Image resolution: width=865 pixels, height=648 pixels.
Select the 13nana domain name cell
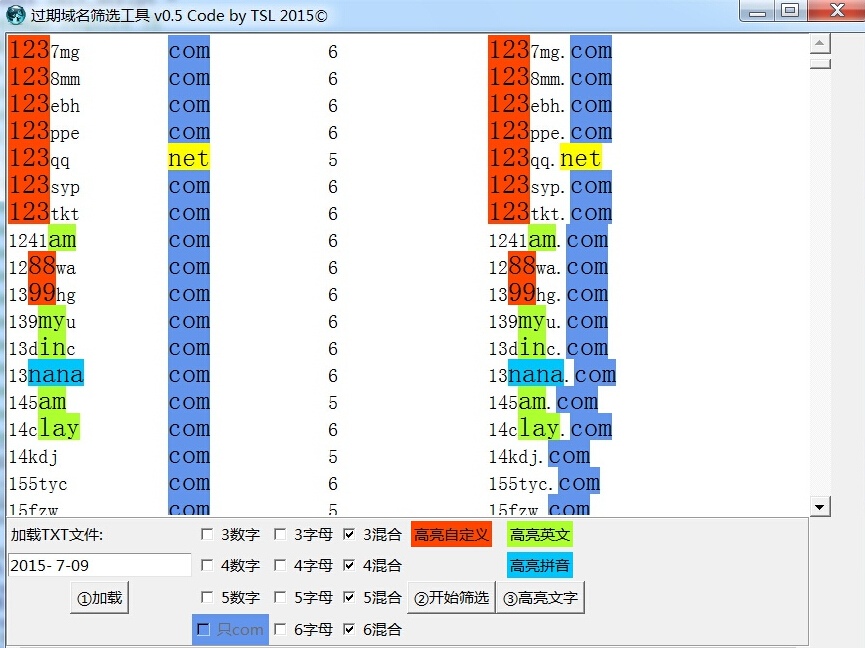pyautogui.click(x=46, y=376)
